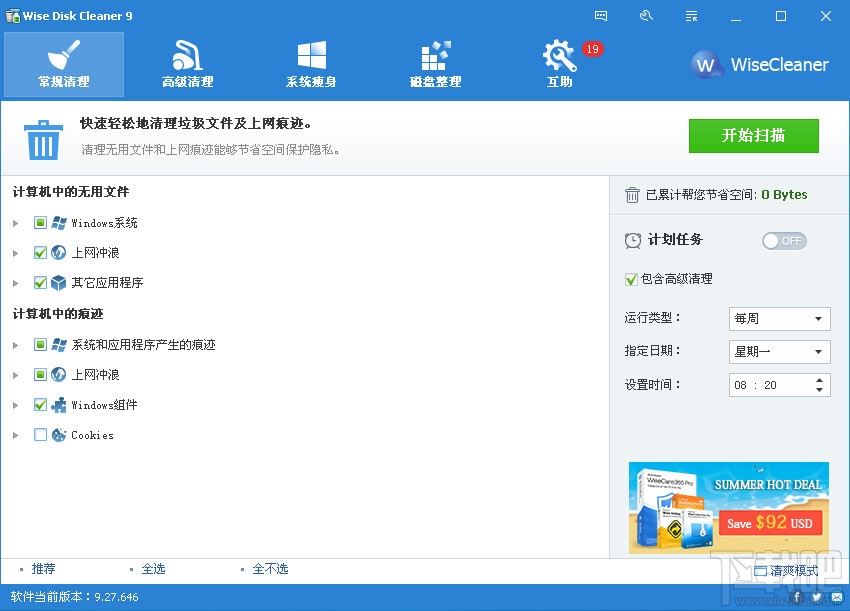Screen dimensions: 850x611
Task: Click the 全选 link
Action: (153, 569)
